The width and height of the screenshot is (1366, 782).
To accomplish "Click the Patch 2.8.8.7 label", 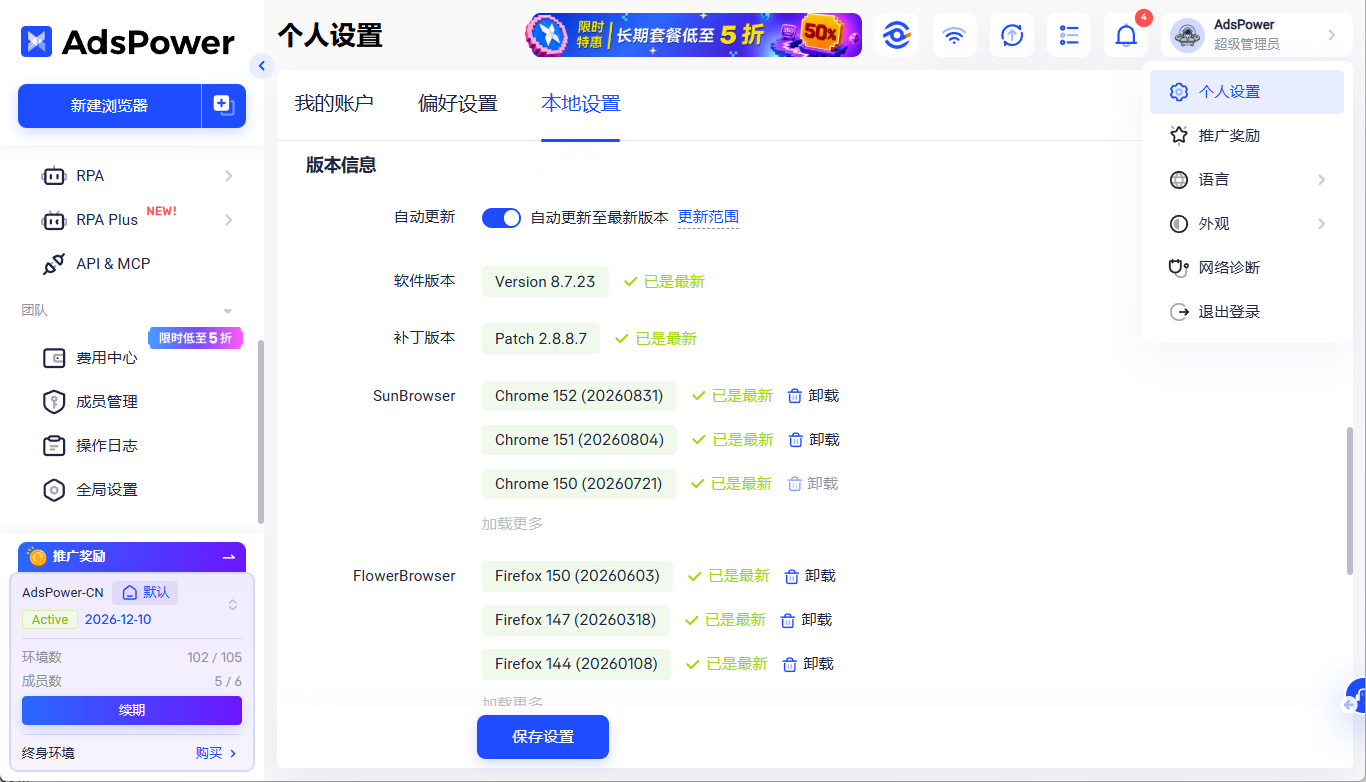I will [541, 339].
